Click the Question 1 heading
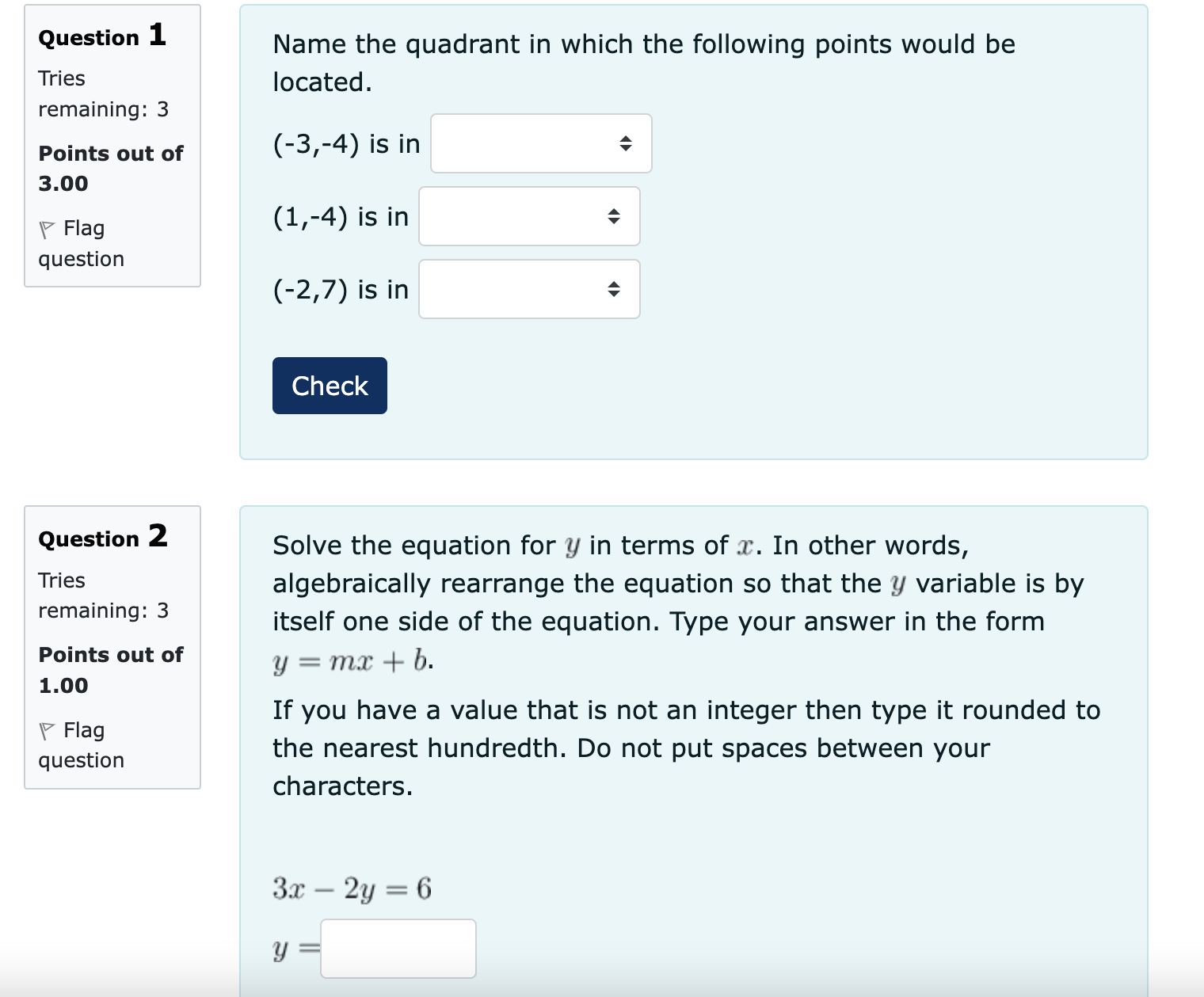Screen dimensions: 1204x997 pyautogui.click(x=102, y=36)
